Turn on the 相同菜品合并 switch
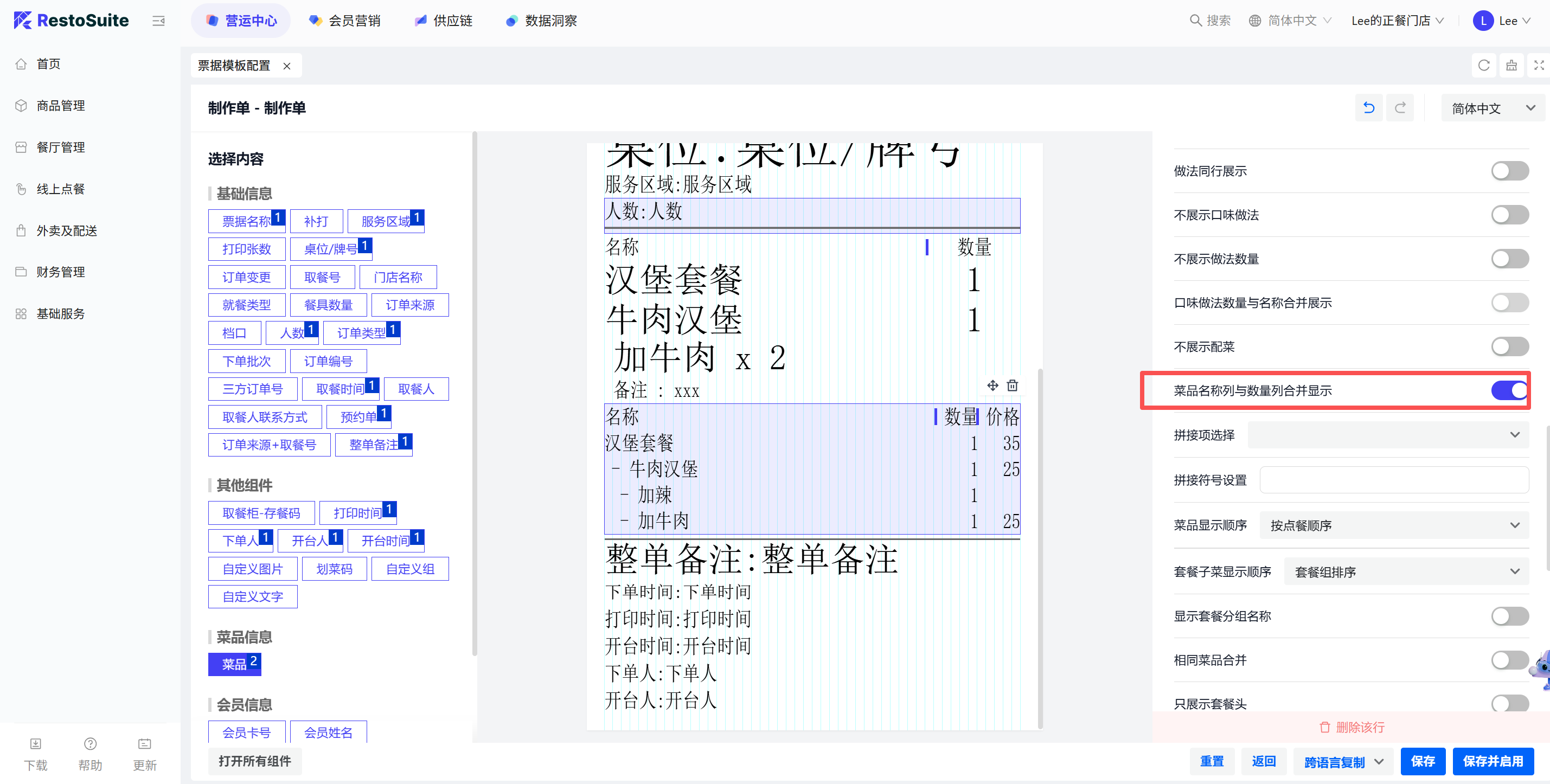1550x784 pixels. point(1508,660)
